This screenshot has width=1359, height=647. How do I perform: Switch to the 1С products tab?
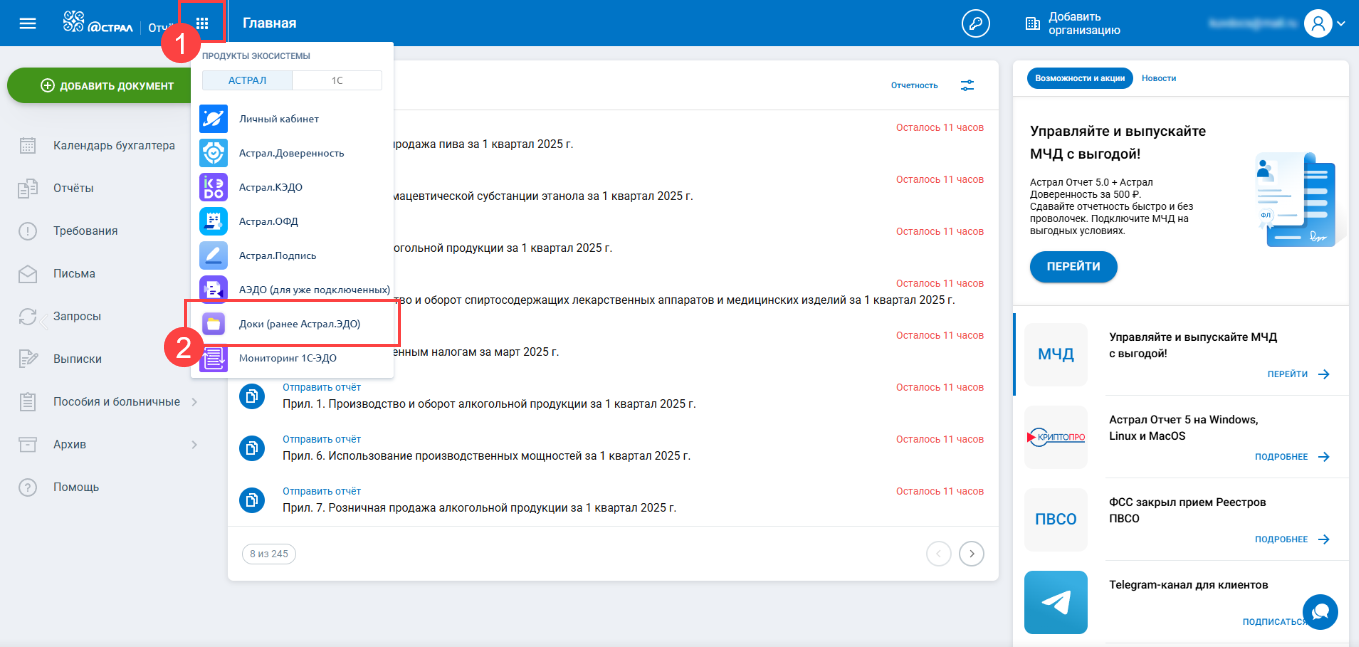point(338,80)
